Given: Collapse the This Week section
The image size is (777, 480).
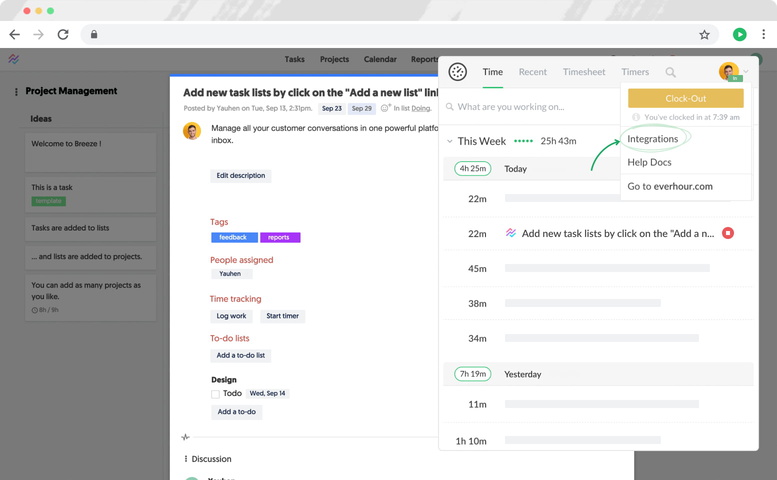Looking at the screenshot, I should tap(449, 141).
